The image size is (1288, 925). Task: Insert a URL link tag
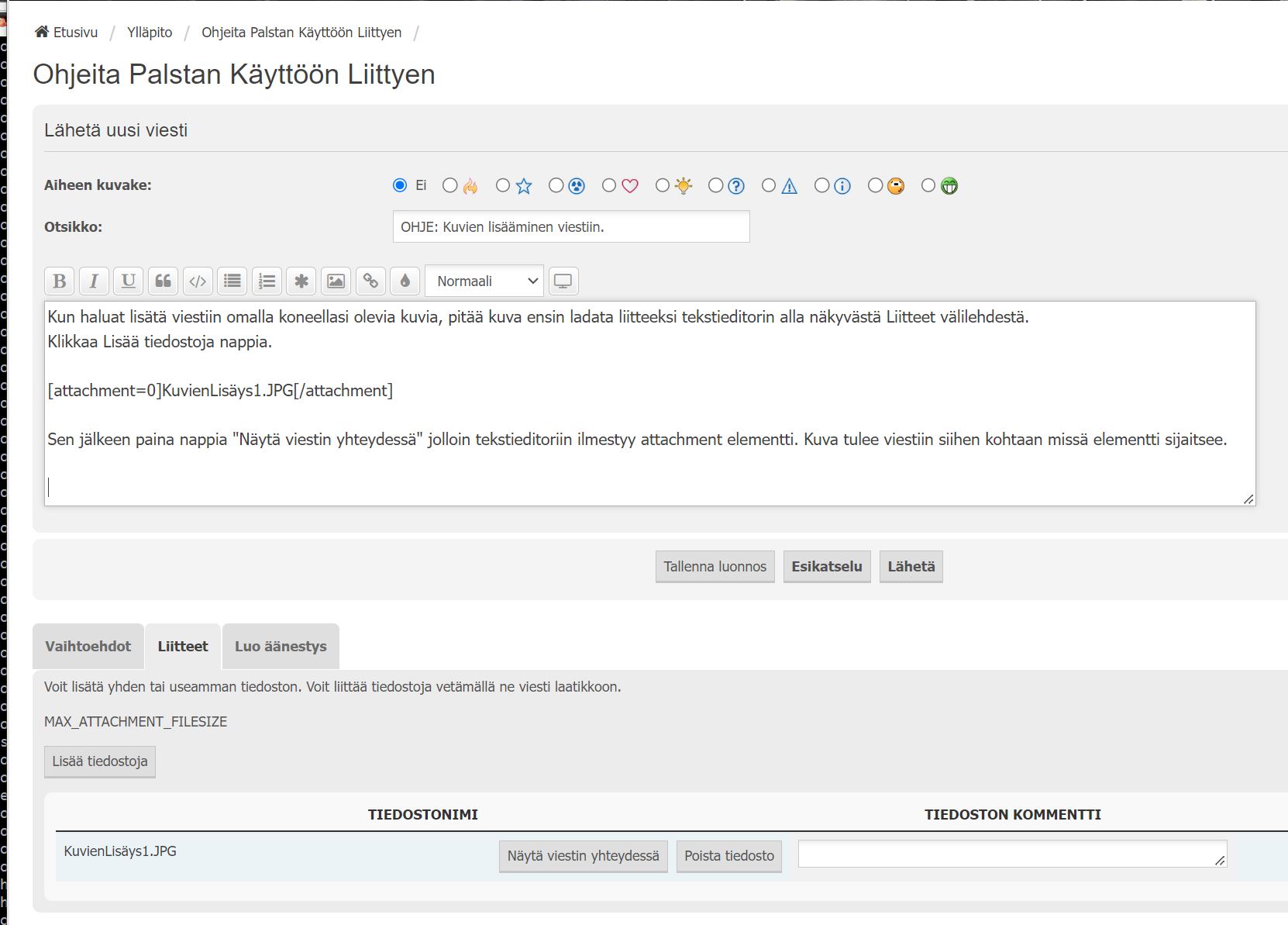coord(370,281)
